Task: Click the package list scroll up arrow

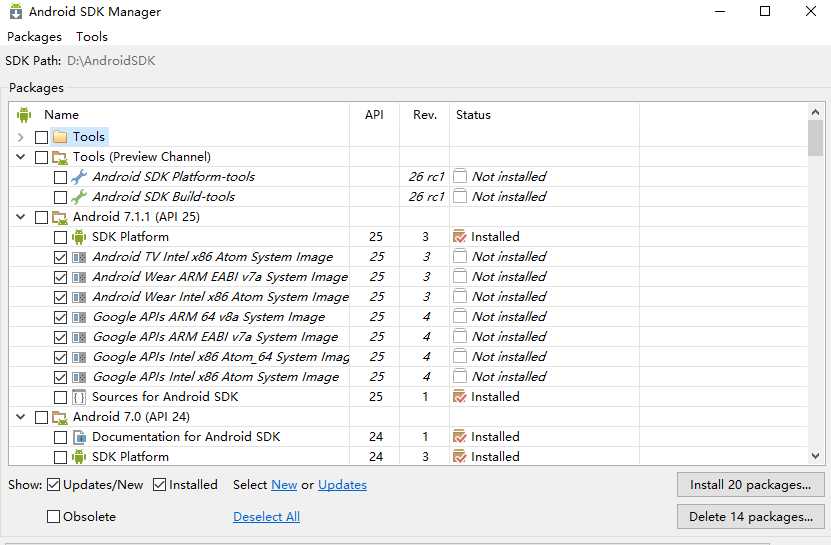Action: [815, 112]
